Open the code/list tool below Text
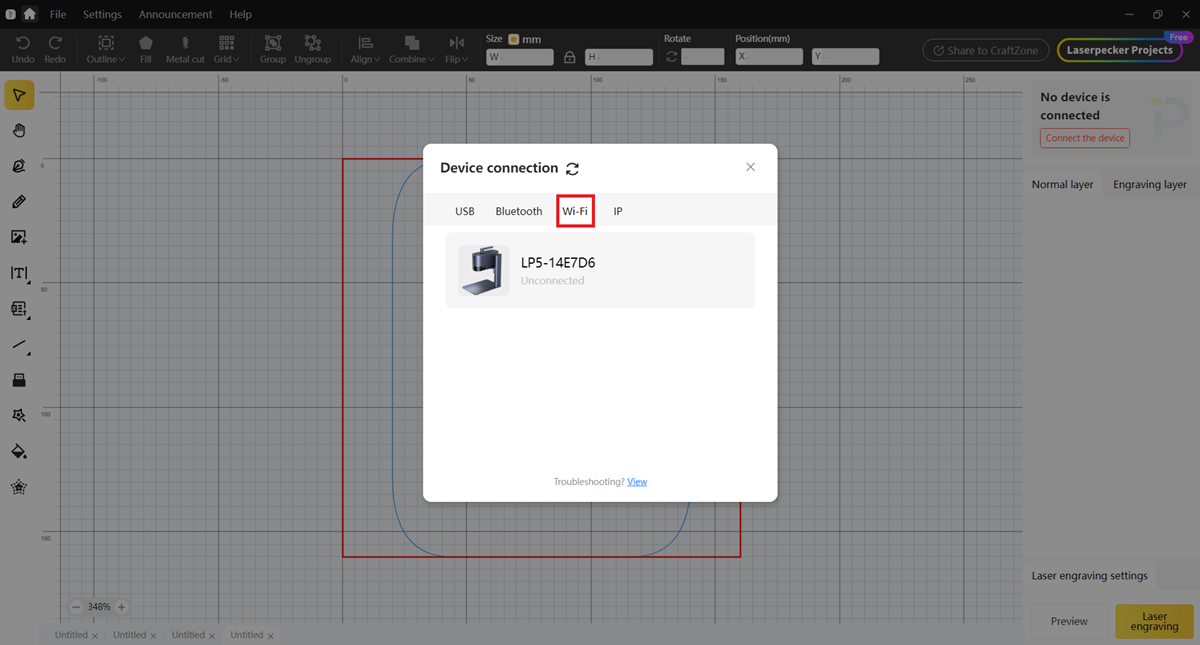This screenshot has height=645, width=1200. coord(19,309)
